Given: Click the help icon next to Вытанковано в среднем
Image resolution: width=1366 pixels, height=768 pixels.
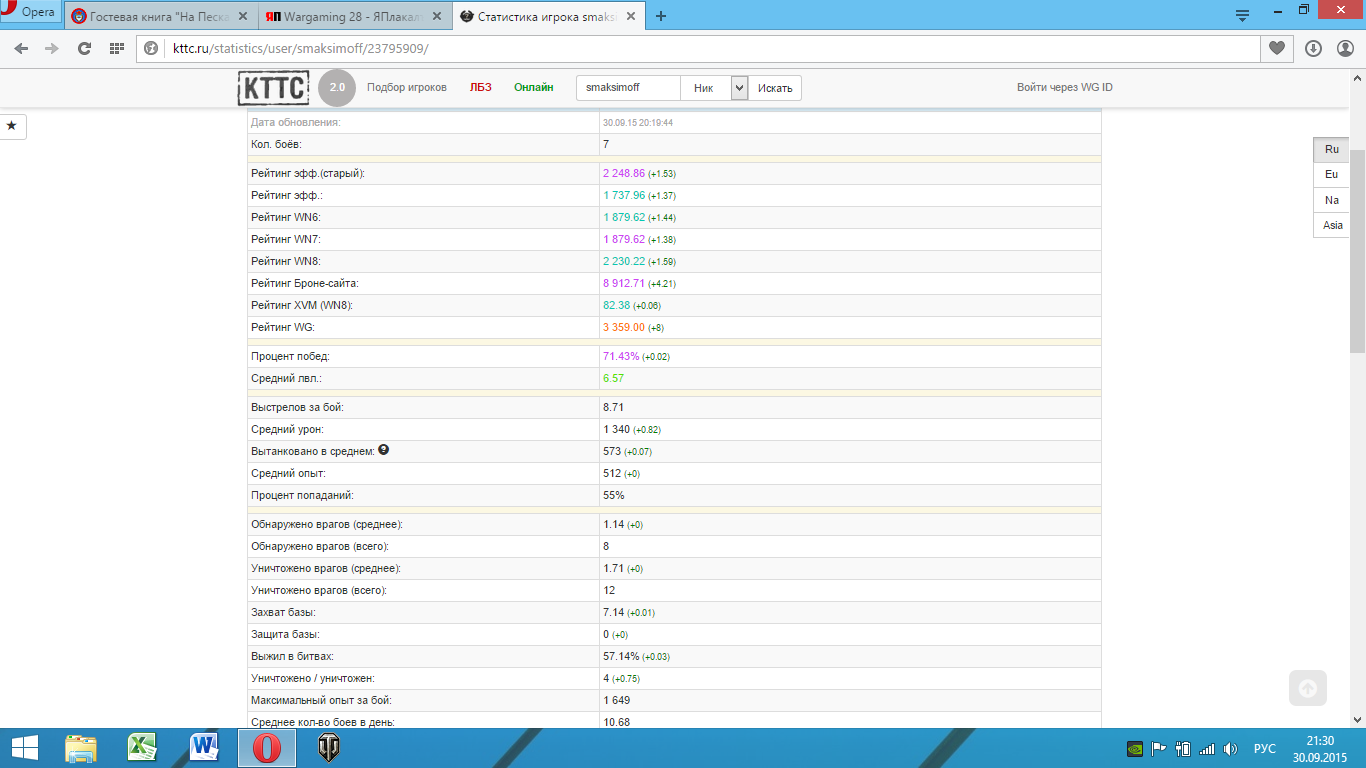Looking at the screenshot, I should [x=384, y=450].
